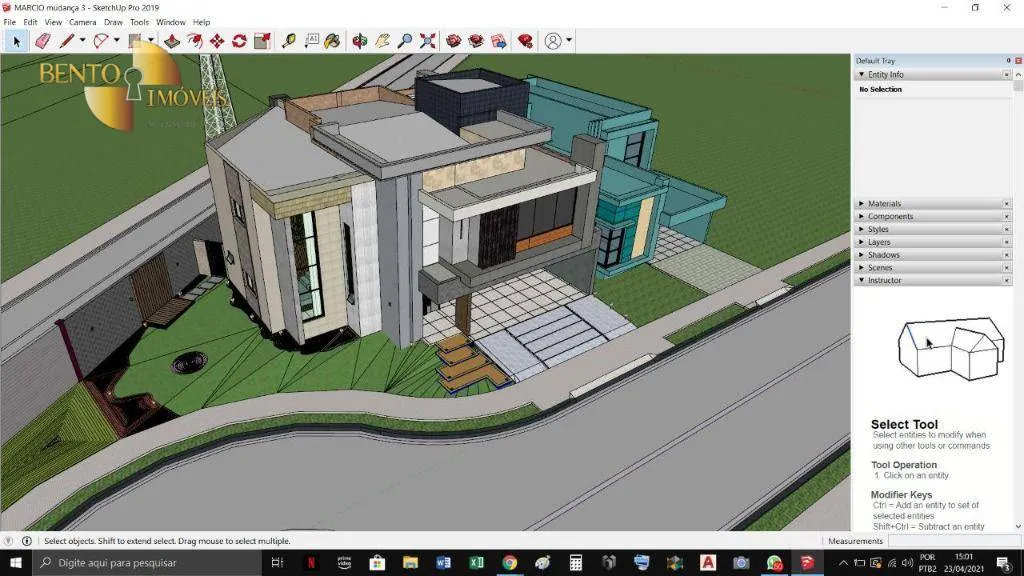Open the Draw menu
This screenshot has height=576, width=1024.
coord(114,22)
